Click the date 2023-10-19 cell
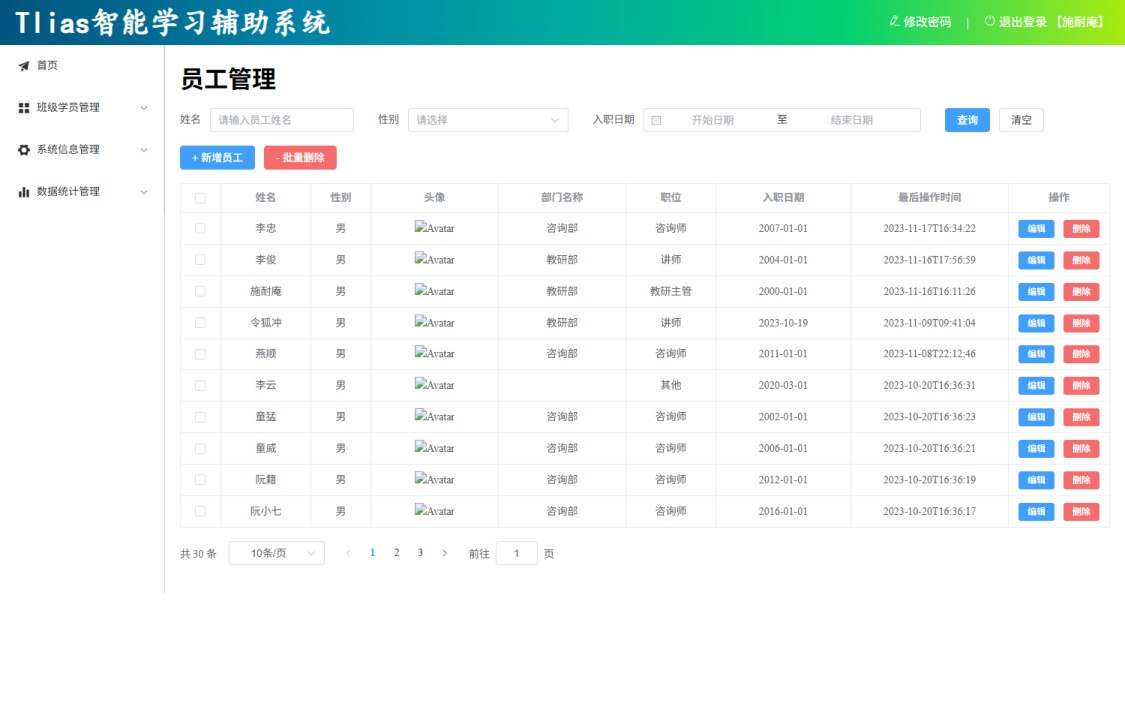1125x713 pixels. [x=783, y=323]
